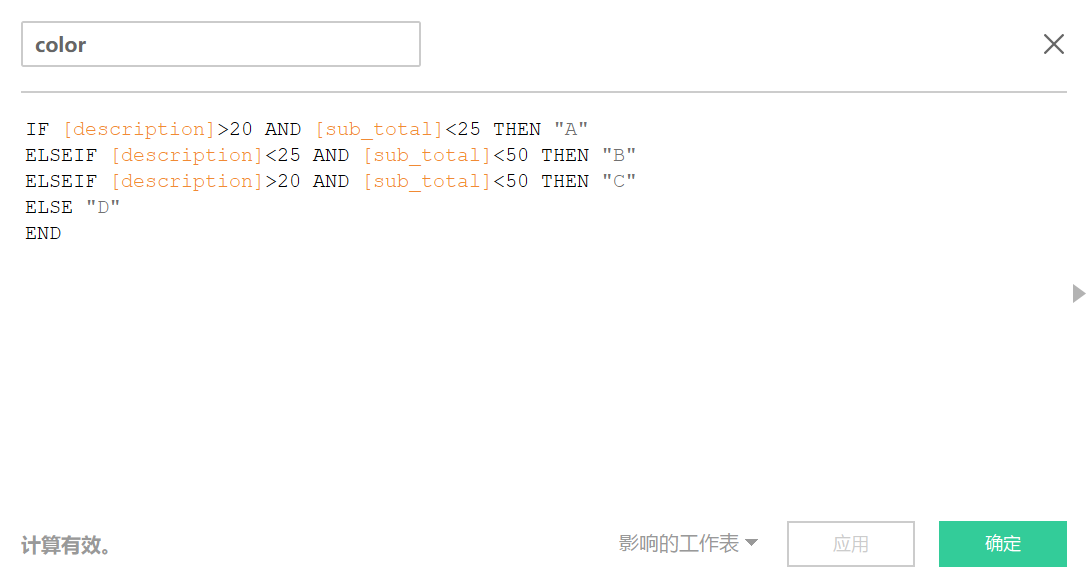Click [description] in the second line
Screen dimensions: 1090x582
click(x=187, y=155)
